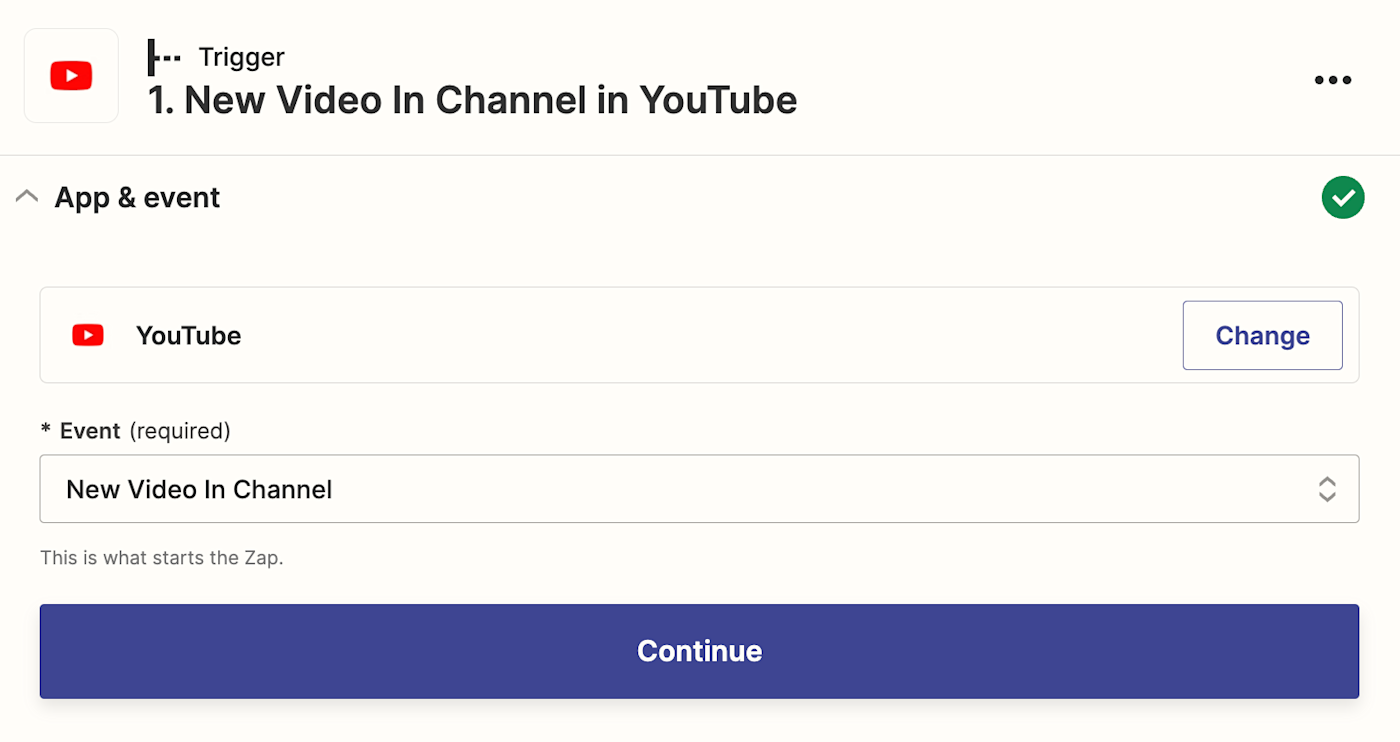Click the Event field label

(90, 431)
